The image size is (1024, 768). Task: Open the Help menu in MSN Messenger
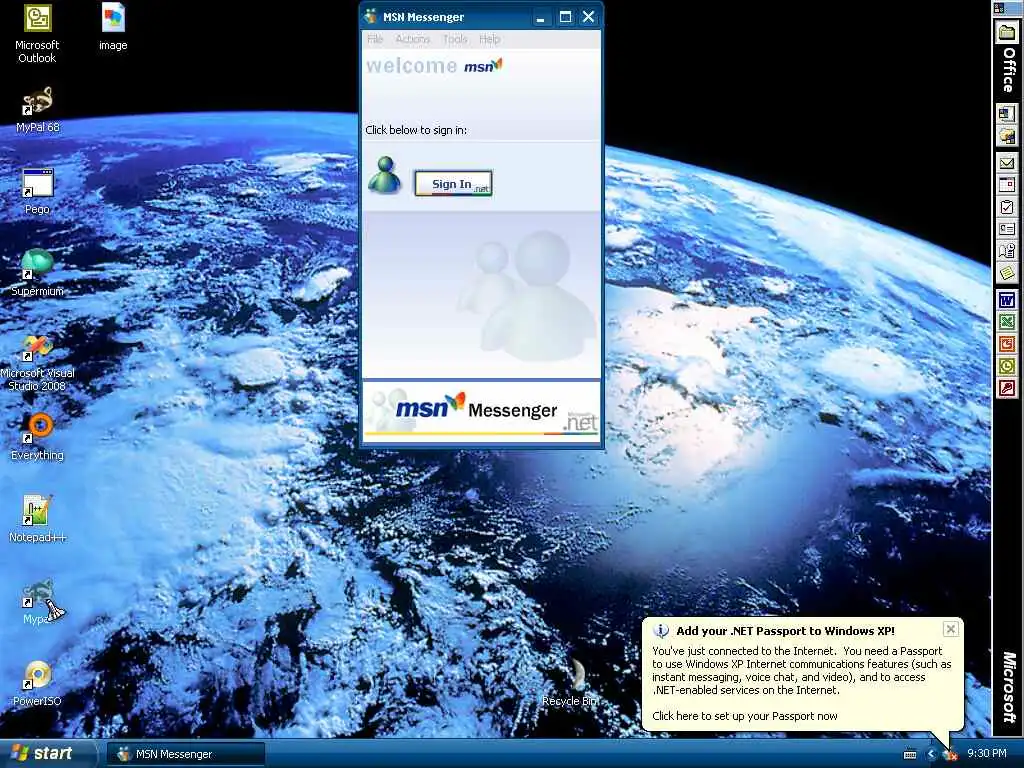click(x=490, y=39)
